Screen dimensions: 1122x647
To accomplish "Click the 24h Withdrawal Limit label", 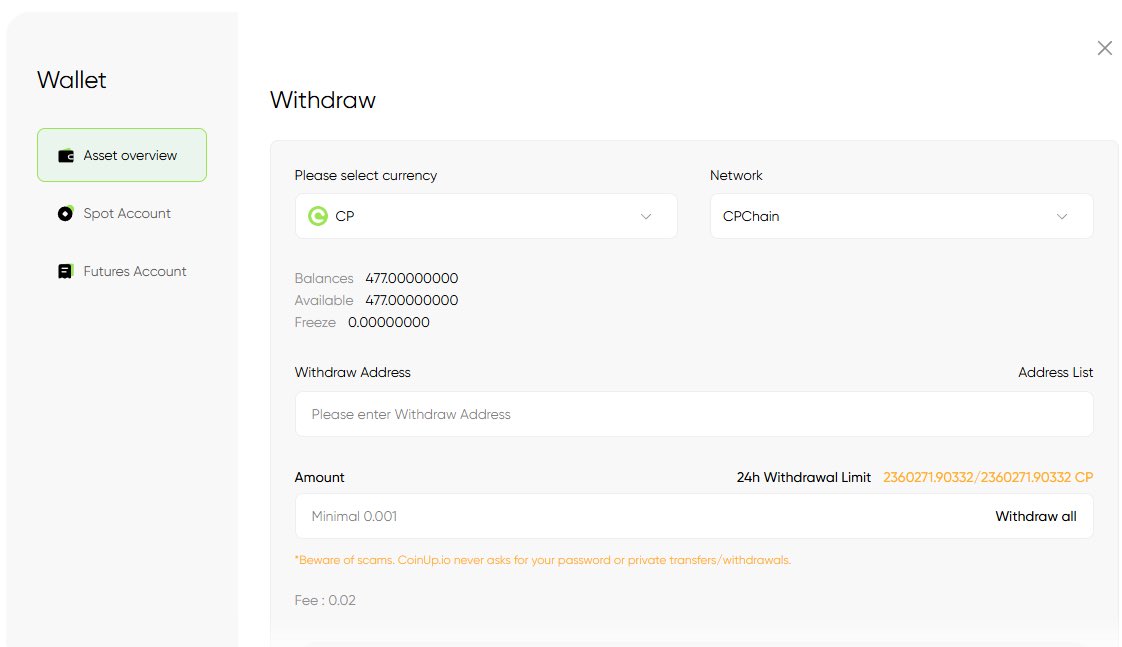I will point(804,477).
